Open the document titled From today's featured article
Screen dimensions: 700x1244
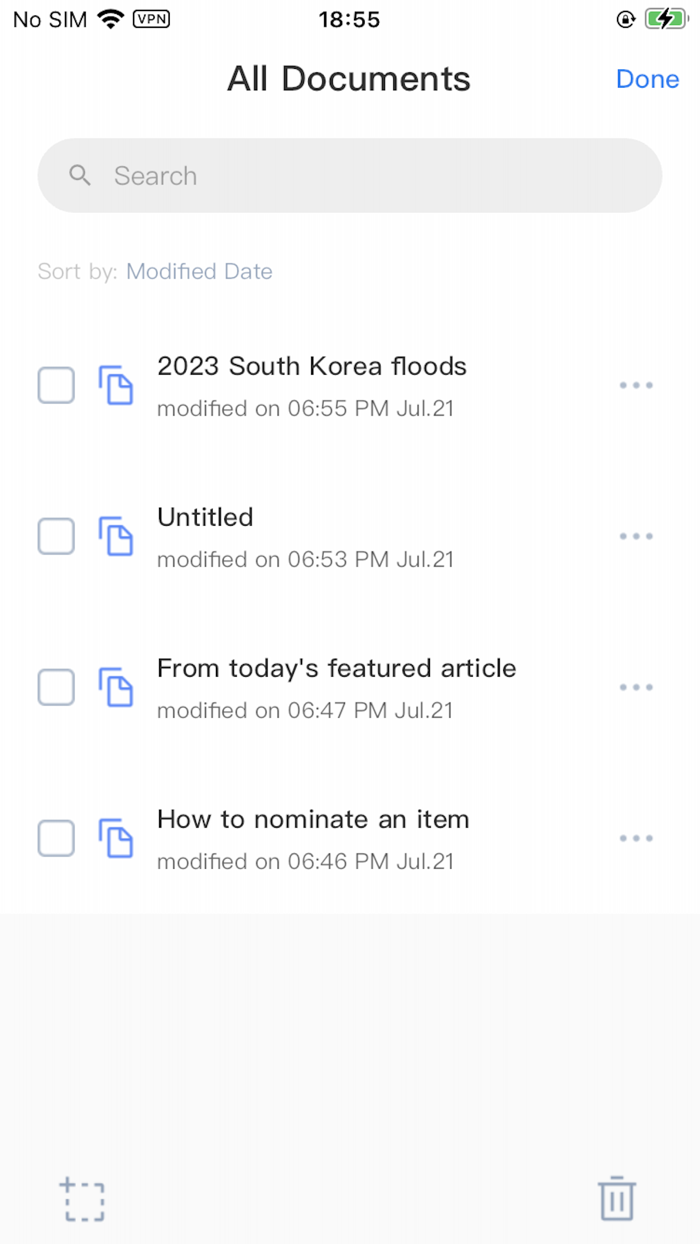[336, 668]
